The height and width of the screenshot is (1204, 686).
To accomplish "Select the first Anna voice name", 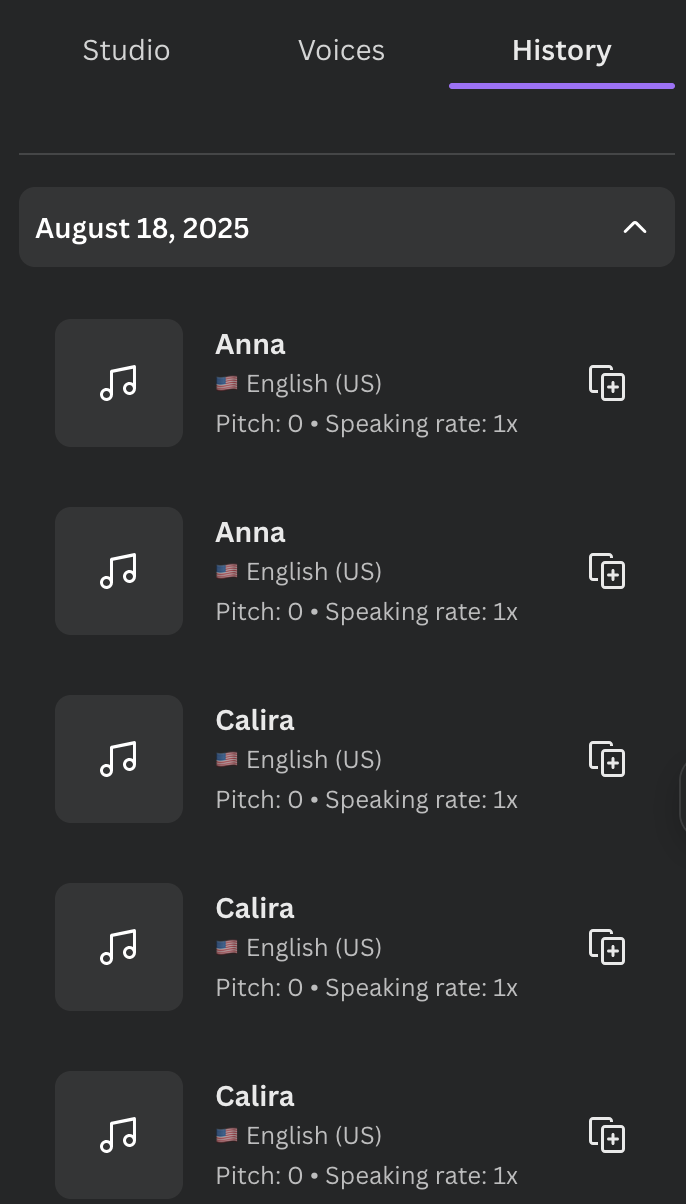I will (x=250, y=345).
